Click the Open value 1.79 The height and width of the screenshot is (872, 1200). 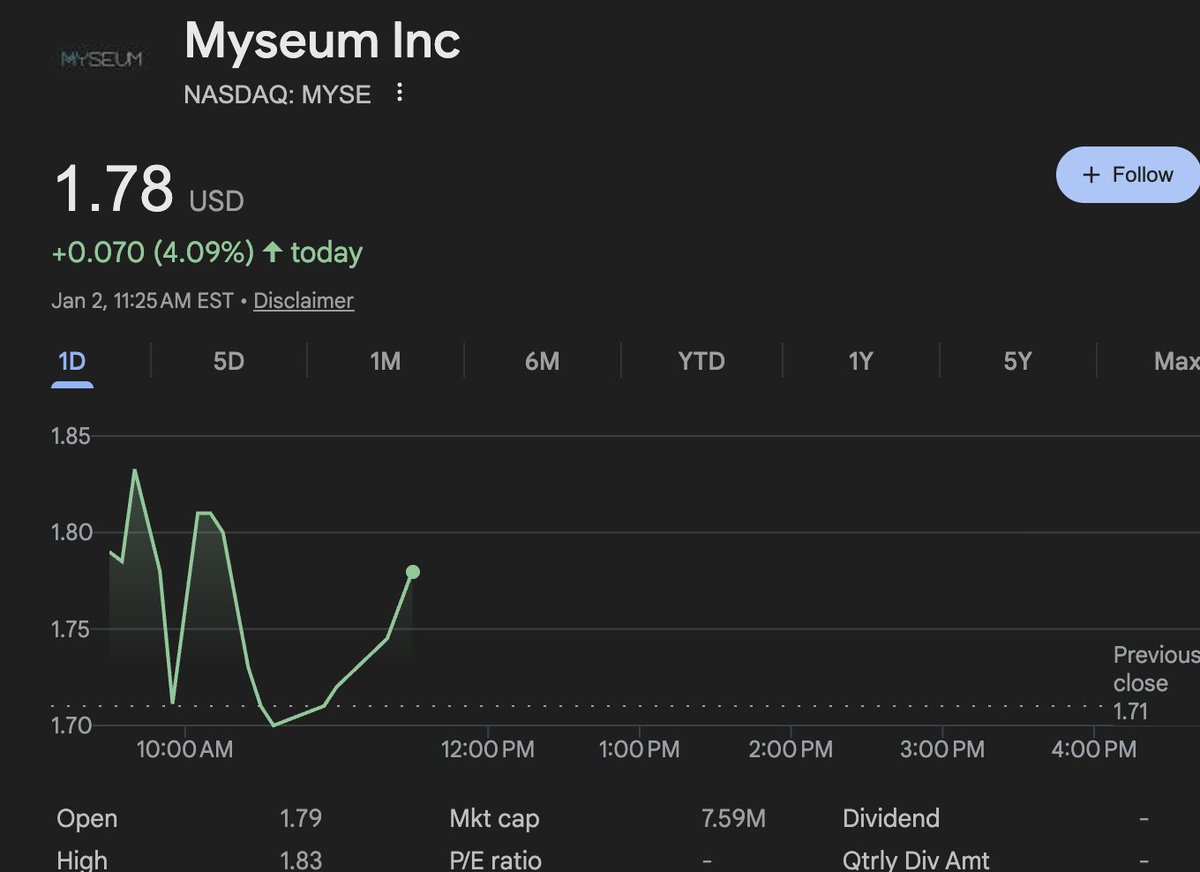tap(301, 819)
